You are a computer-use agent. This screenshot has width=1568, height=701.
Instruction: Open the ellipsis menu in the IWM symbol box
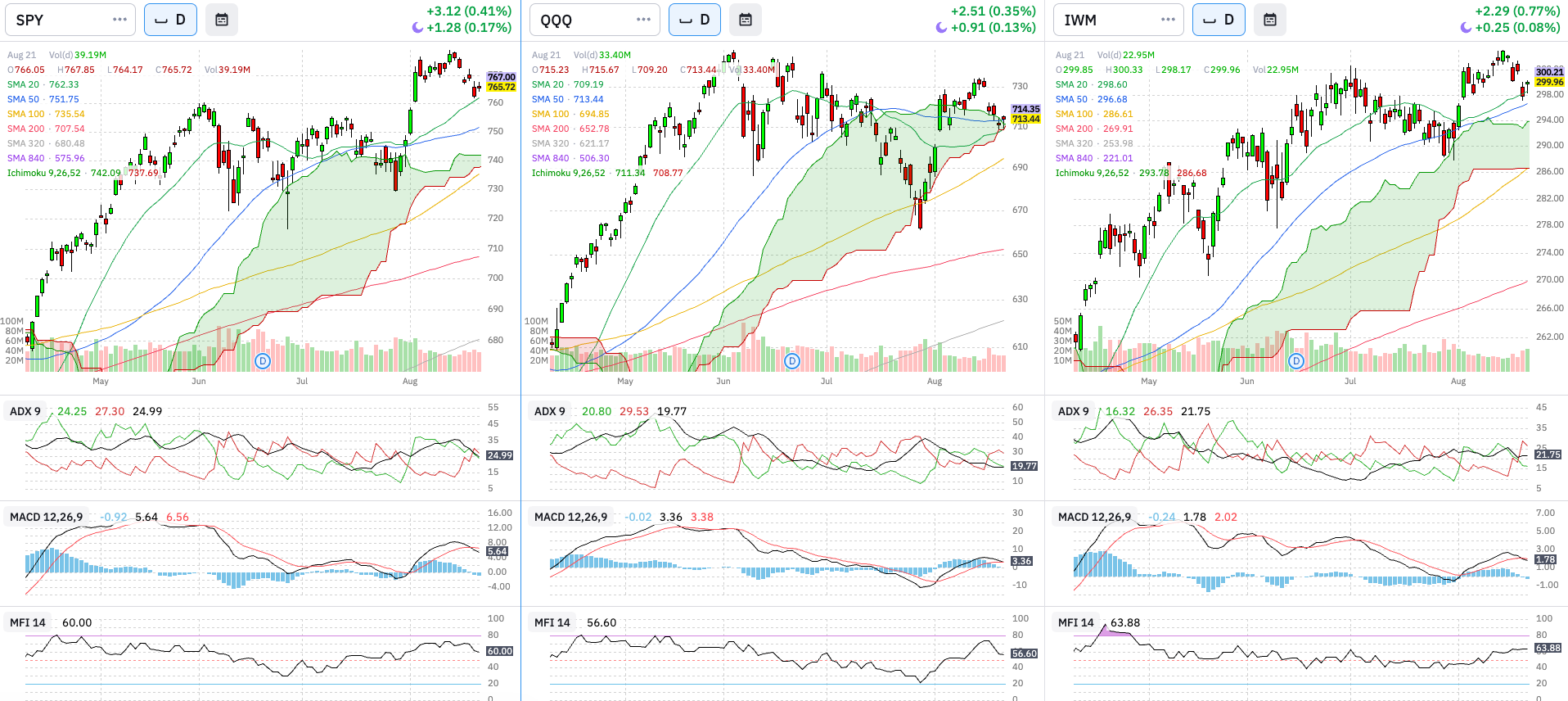click(1168, 20)
